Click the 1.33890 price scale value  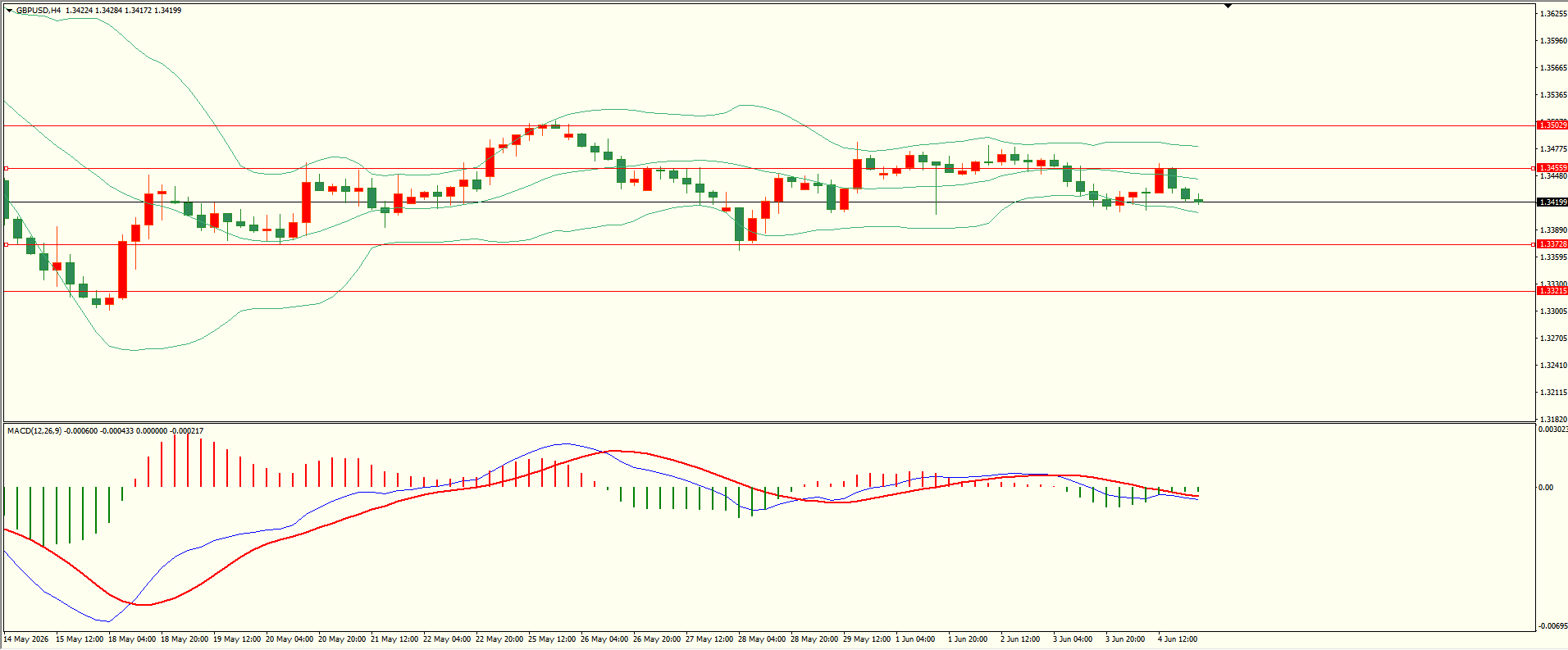coord(1553,230)
